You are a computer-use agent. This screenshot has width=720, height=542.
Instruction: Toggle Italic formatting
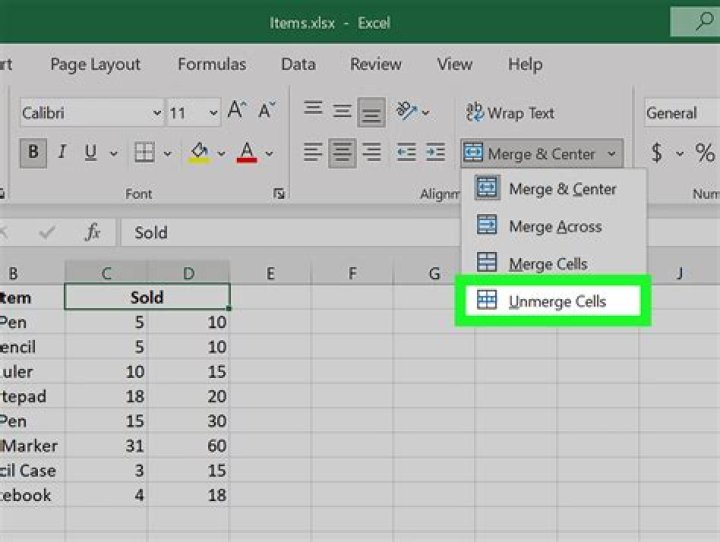(62, 153)
